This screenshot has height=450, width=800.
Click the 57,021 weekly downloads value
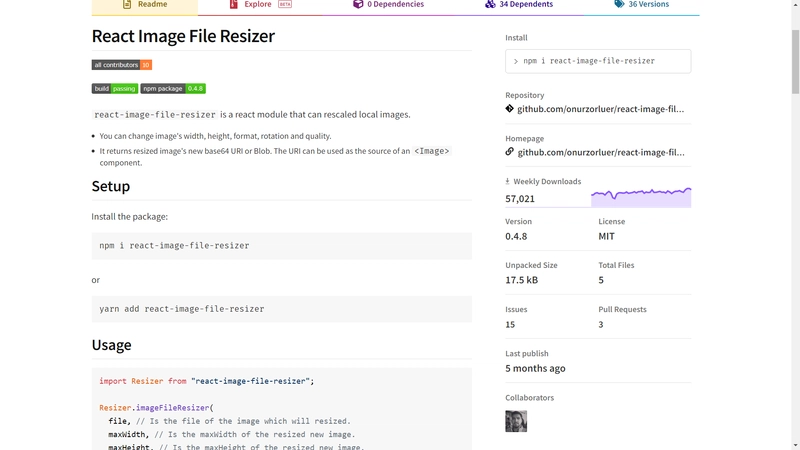520,198
